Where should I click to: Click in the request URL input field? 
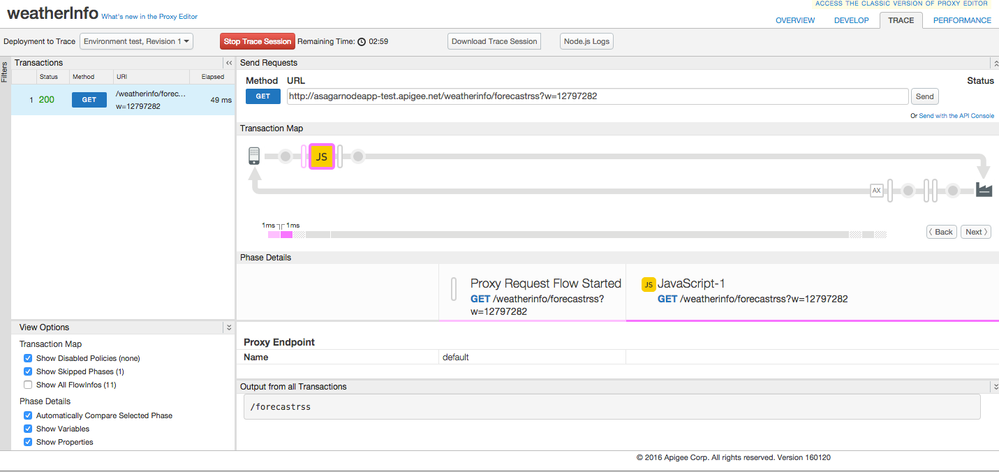597,96
